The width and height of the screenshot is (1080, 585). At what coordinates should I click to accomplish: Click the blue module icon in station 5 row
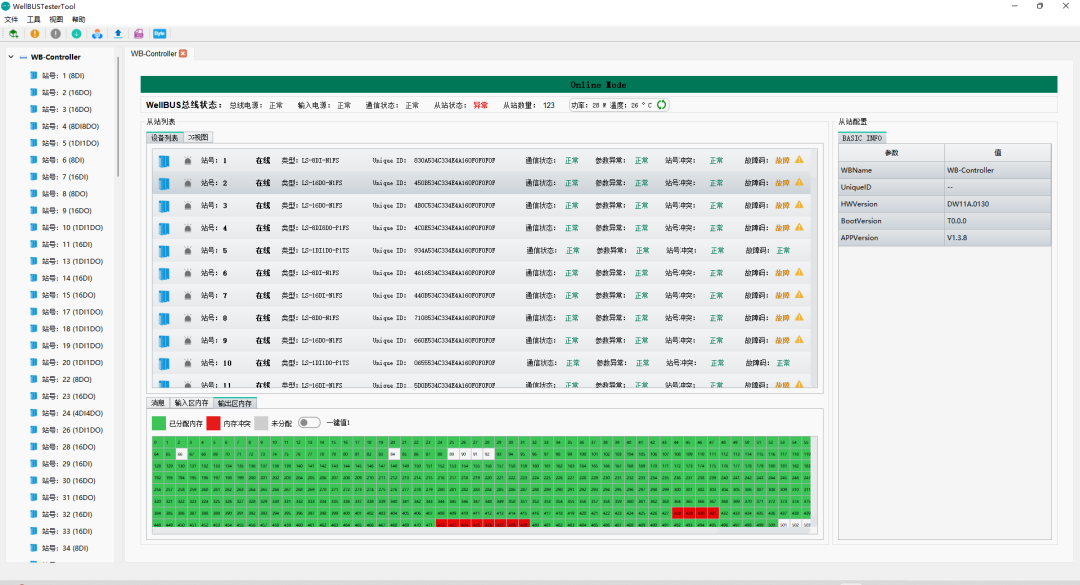[164, 251]
